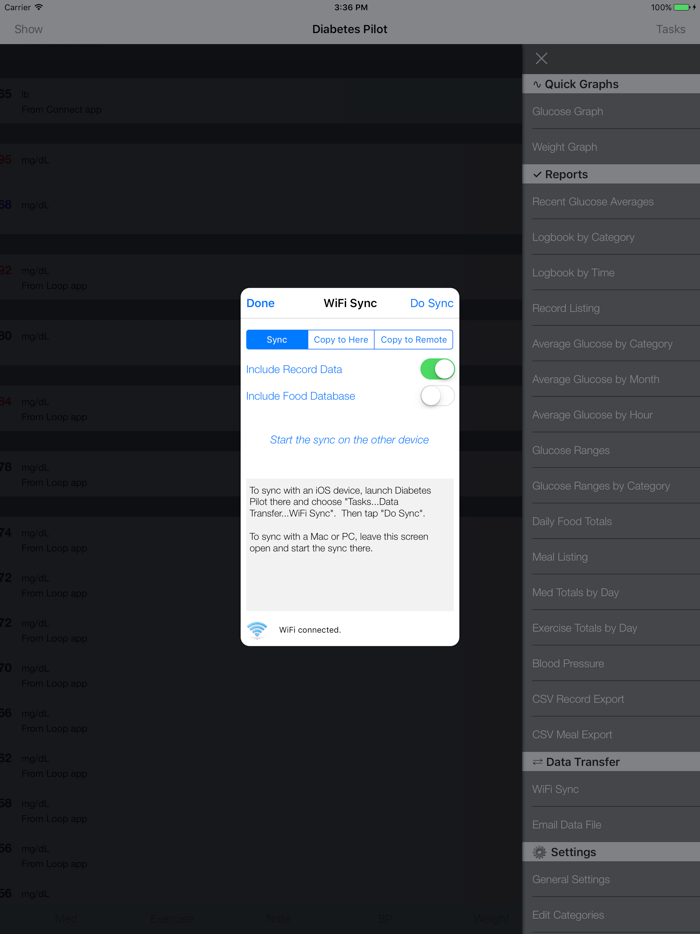Select CSV Meal Export
The image size is (700, 934).
point(611,734)
